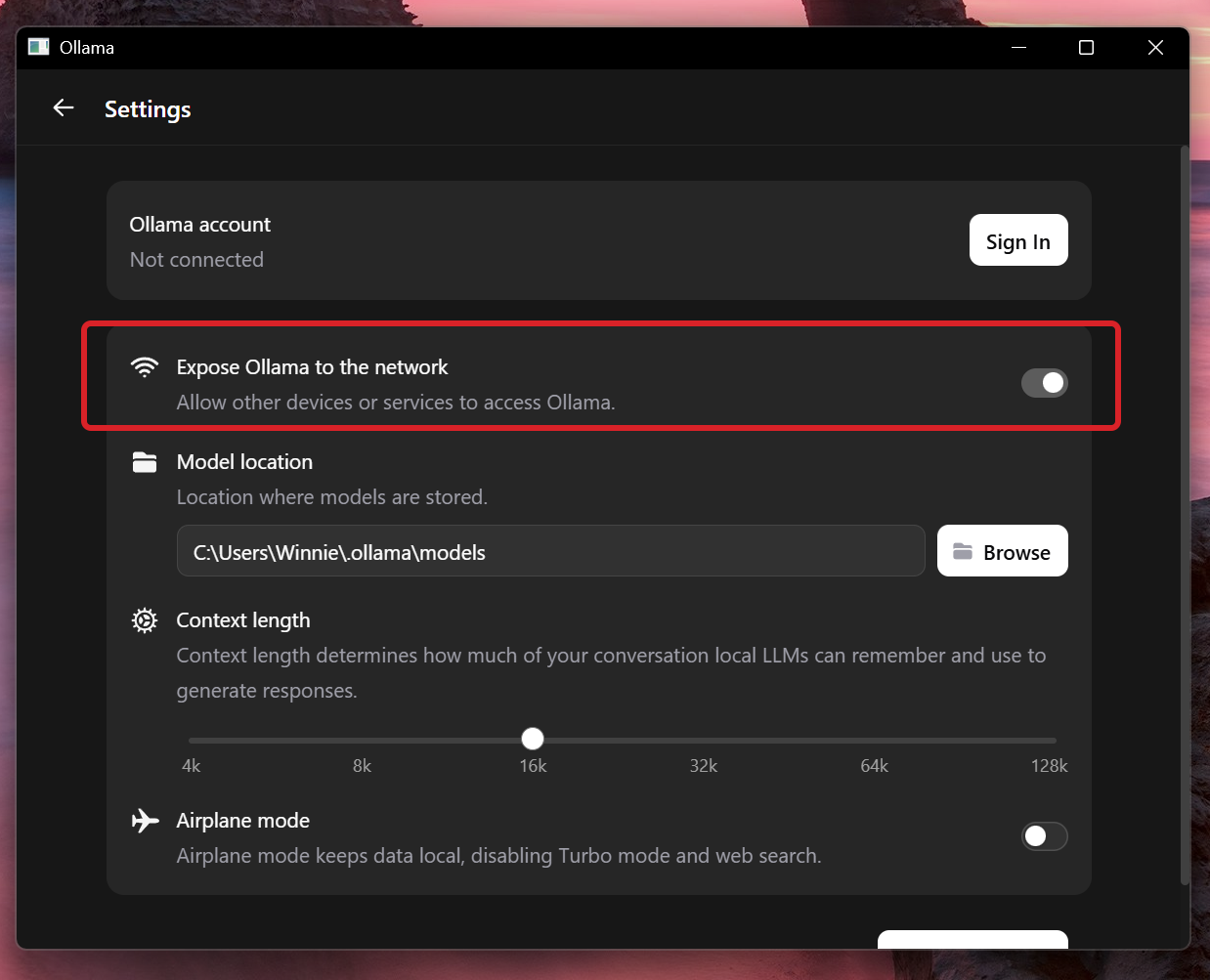The width and height of the screenshot is (1210, 980).
Task: Click the "Ollama account" heading
Action: click(199, 225)
